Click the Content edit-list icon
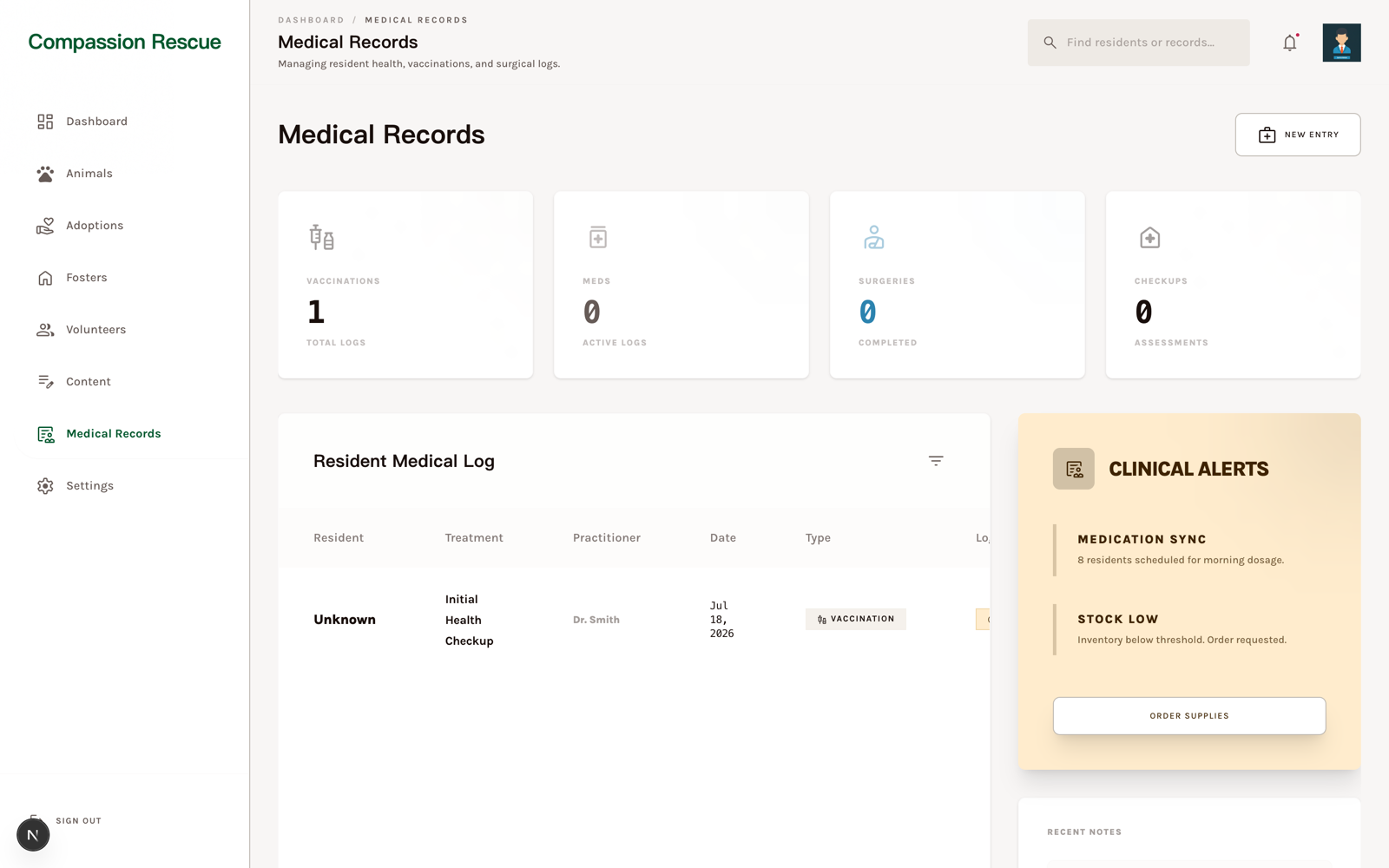 (x=45, y=382)
